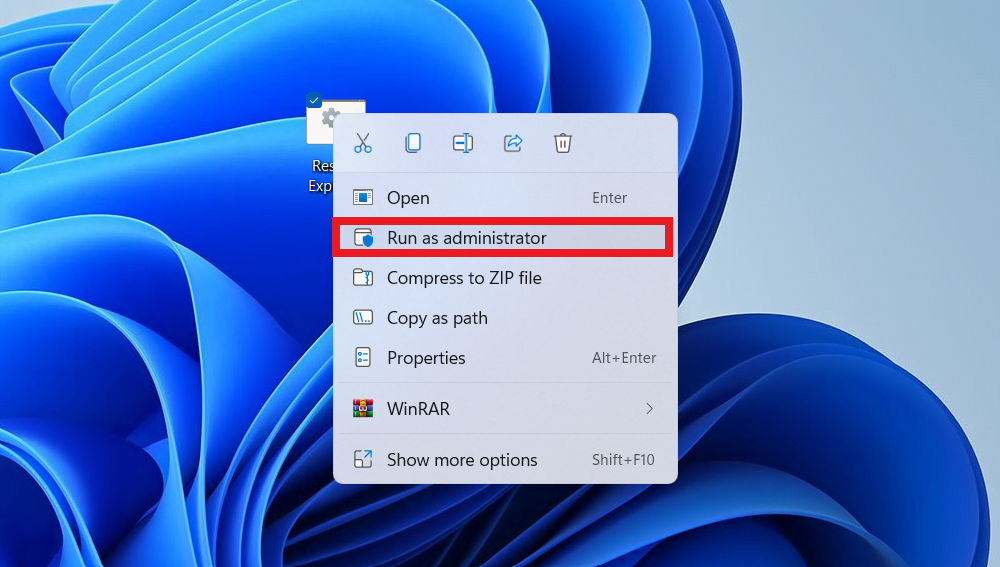Expand the WinRAR submenu
The width and height of the screenshot is (1000, 567).
pos(503,408)
